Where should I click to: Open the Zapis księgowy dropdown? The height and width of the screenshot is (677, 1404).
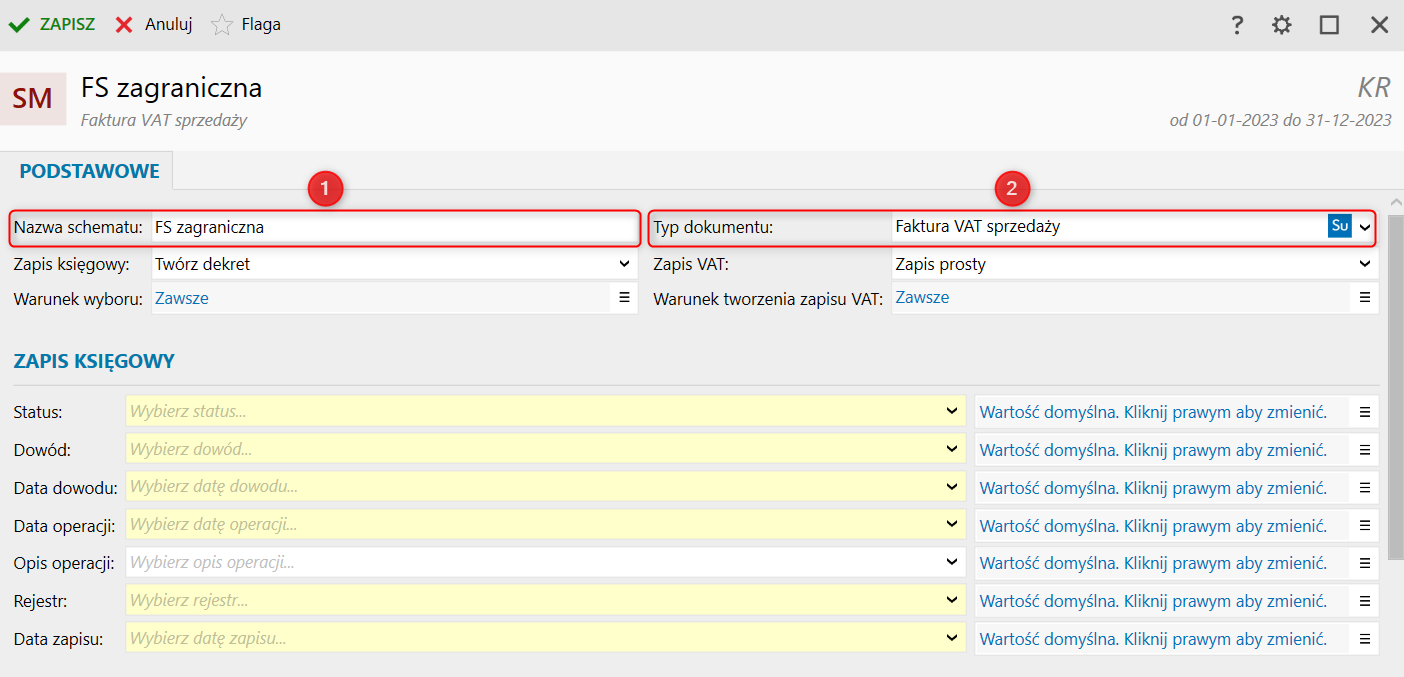[x=625, y=264]
